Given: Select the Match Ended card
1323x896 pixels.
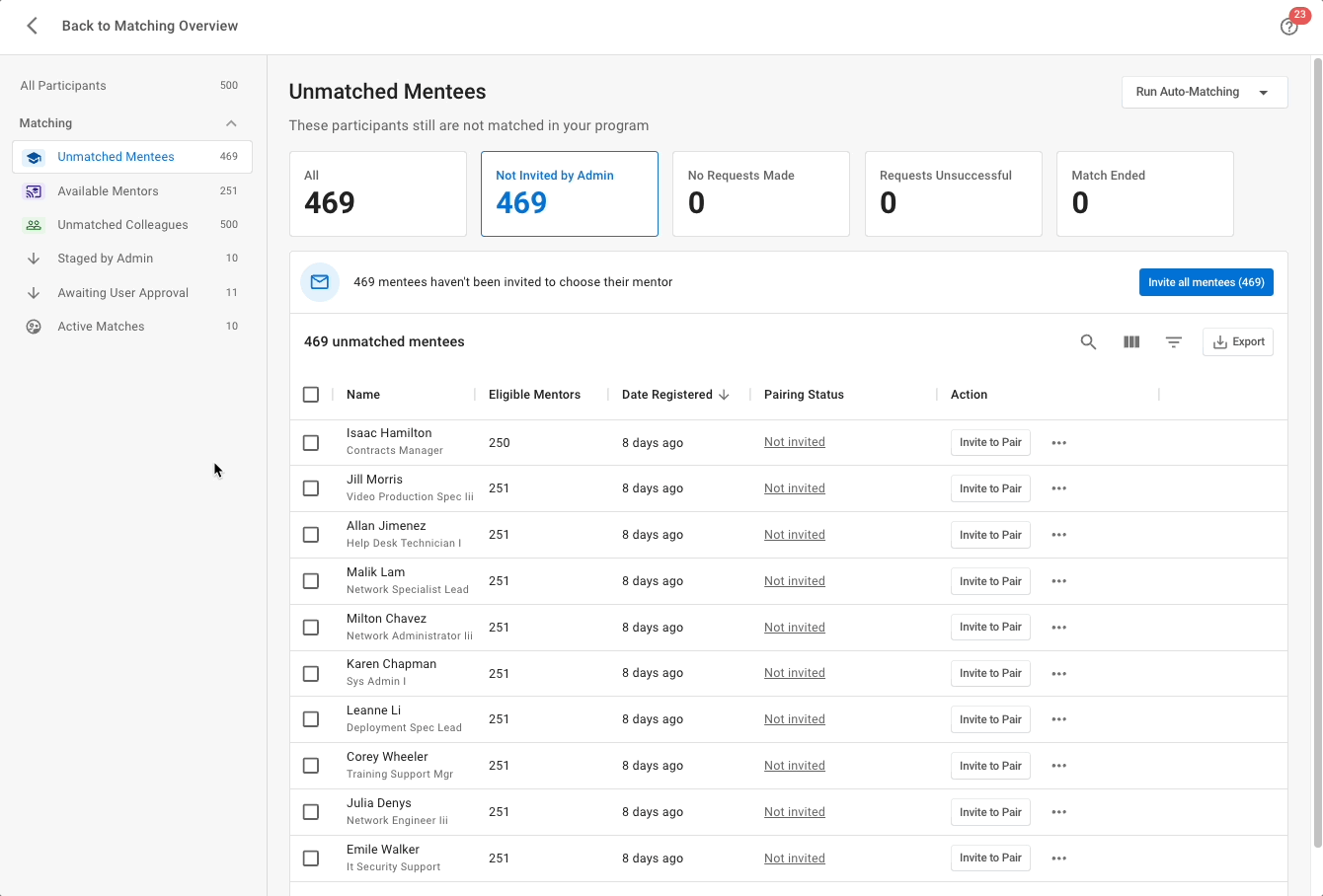Looking at the screenshot, I should 1145,193.
